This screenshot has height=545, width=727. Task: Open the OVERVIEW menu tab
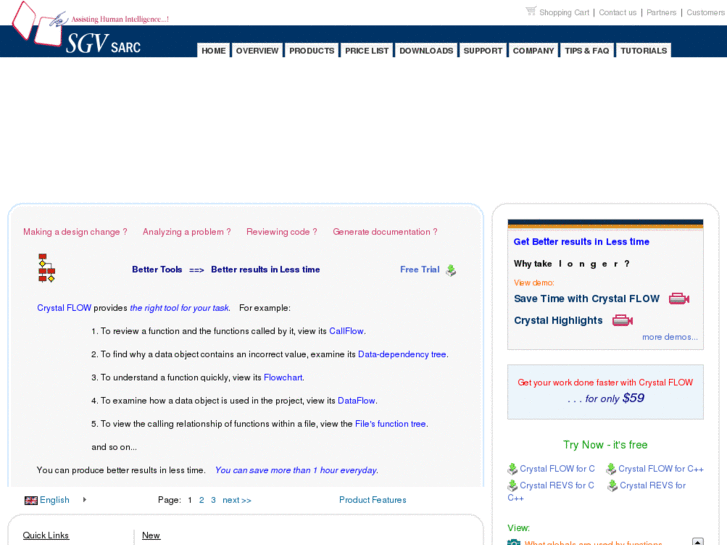pyautogui.click(x=257, y=51)
